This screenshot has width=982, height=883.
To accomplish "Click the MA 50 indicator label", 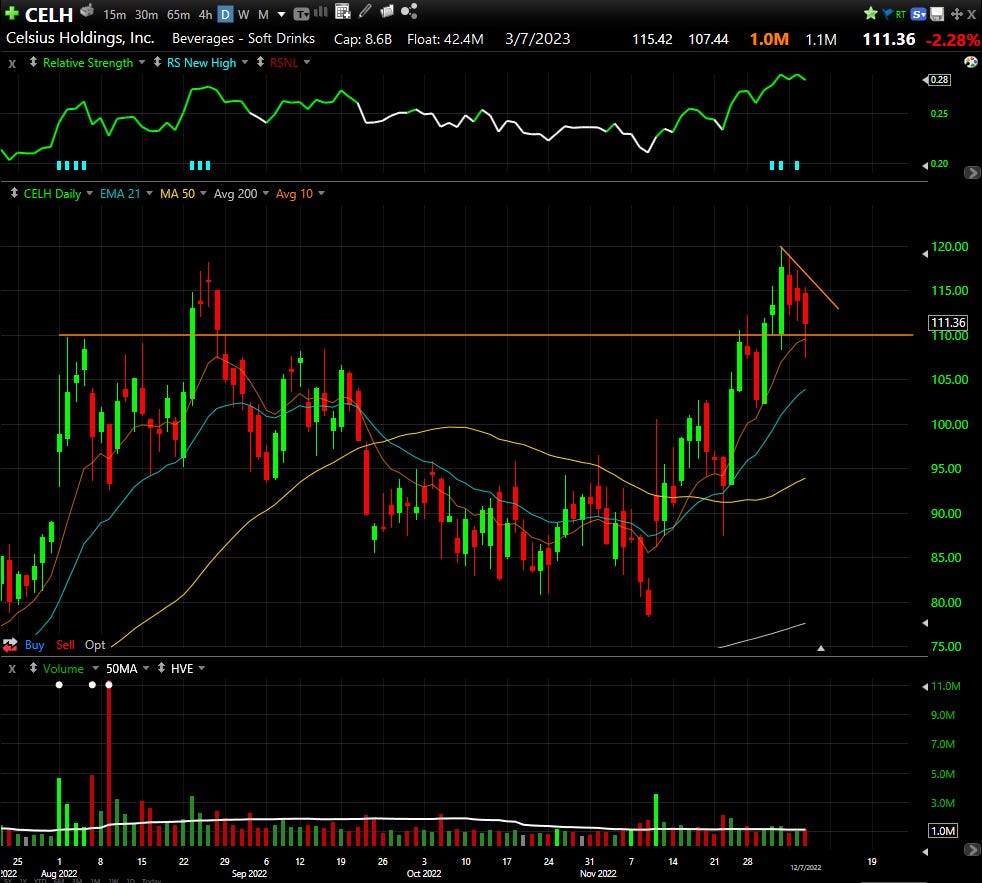I will pyautogui.click(x=177, y=194).
